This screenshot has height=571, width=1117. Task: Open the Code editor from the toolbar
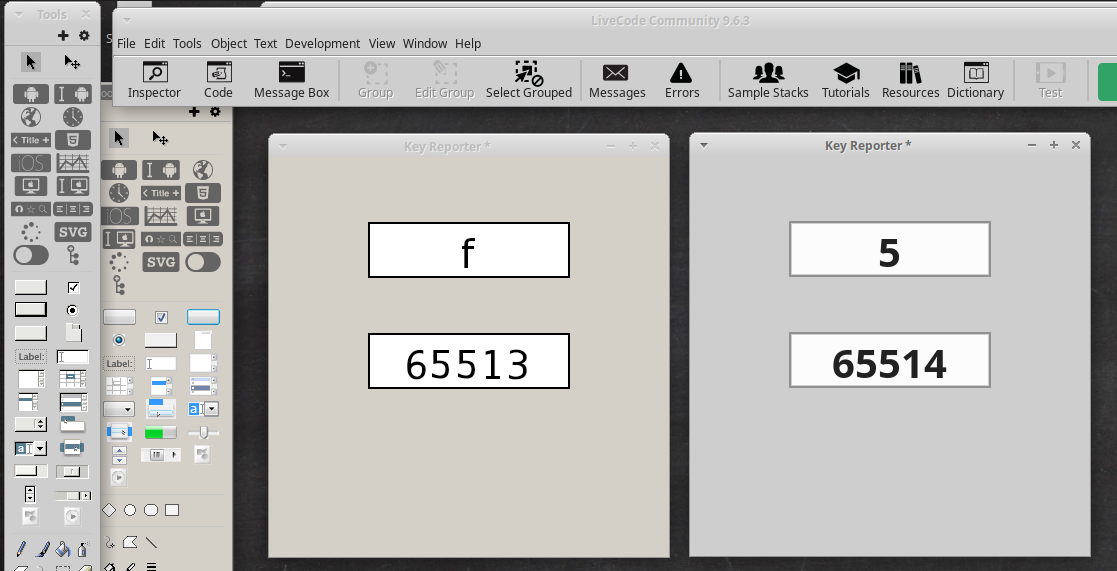[219, 80]
